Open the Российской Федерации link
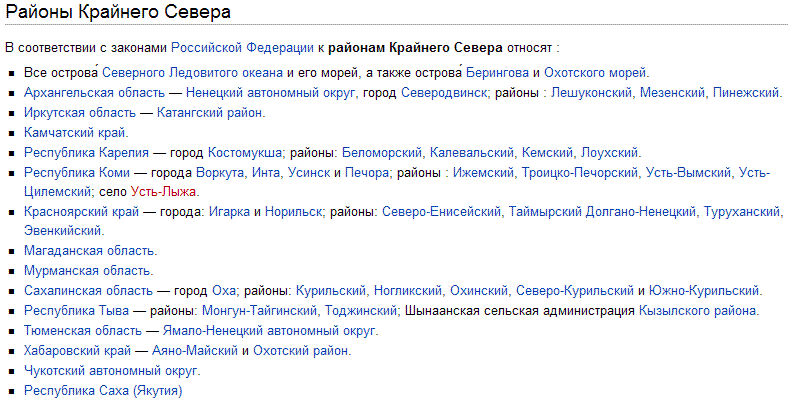Screen dimensions: 788x401 click(x=242, y=48)
